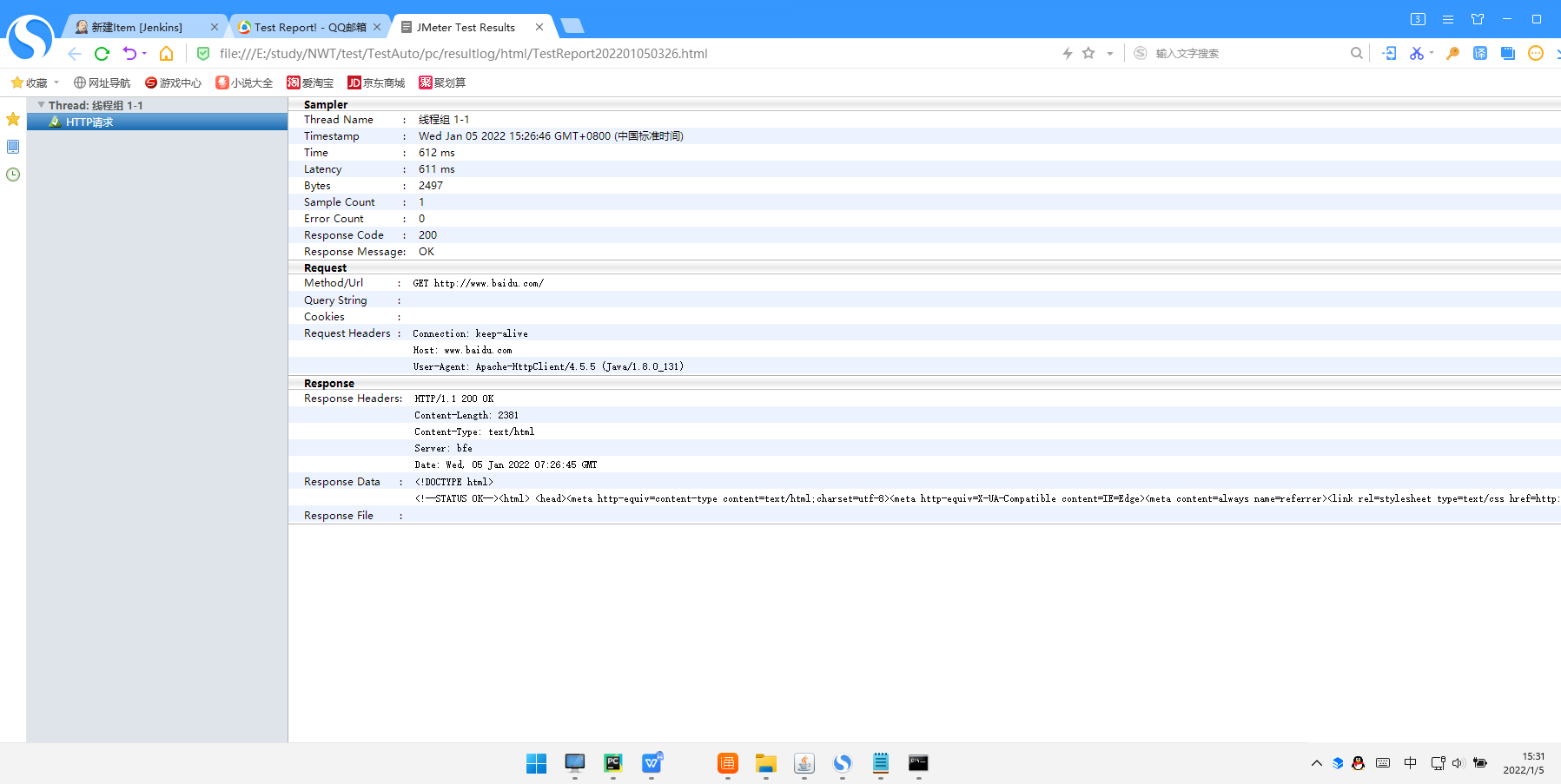The image size is (1561, 784).
Task: Open the sidebar history clock icon
Action: 13,175
